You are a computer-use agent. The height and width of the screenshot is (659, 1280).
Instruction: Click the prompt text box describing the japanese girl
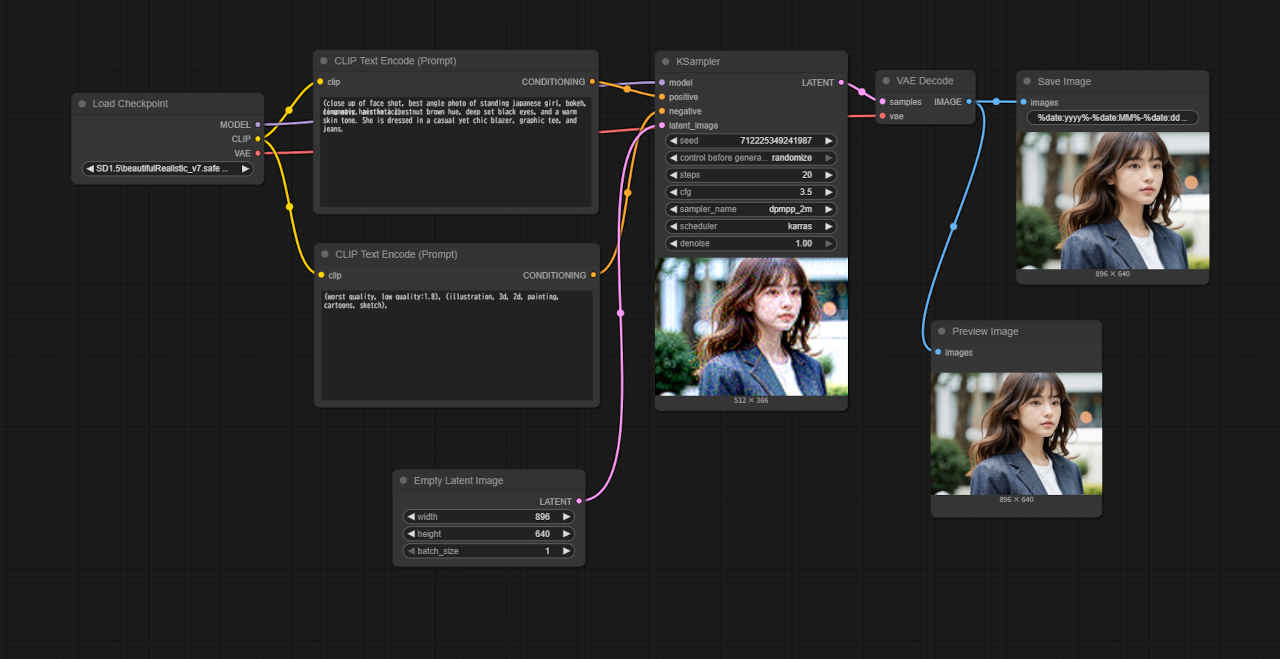[x=455, y=150]
